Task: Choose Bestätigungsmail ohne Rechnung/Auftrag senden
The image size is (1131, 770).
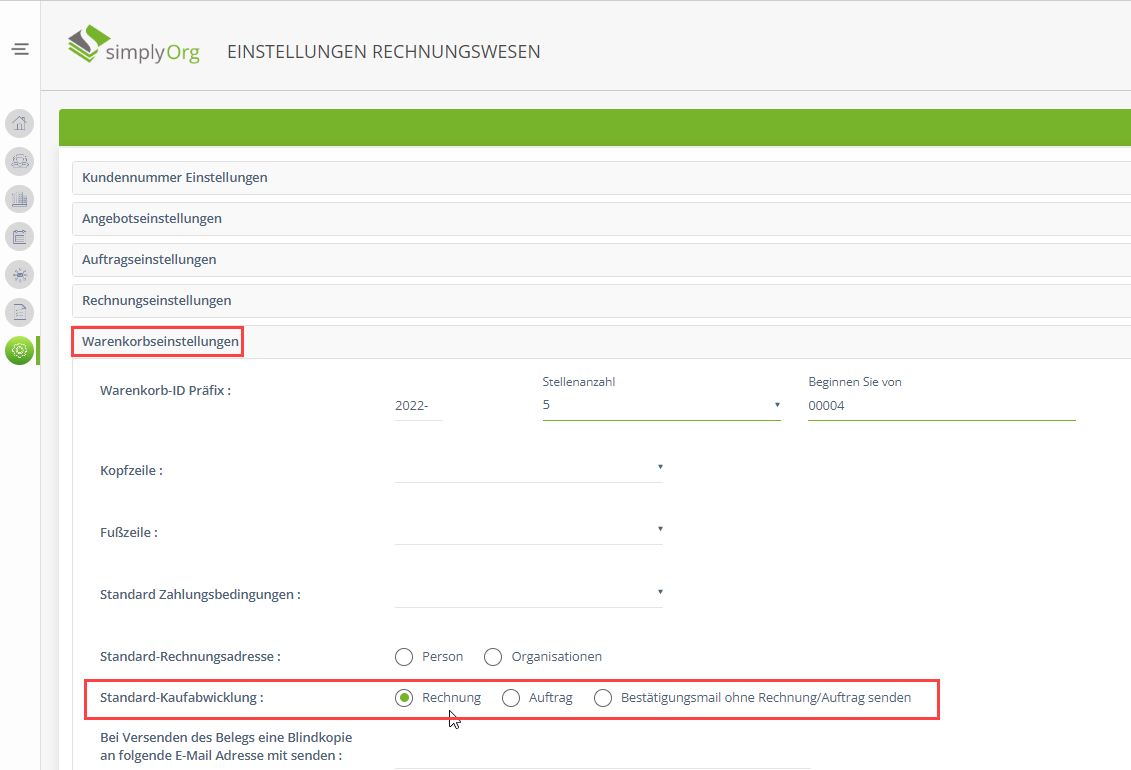Action: 603,698
